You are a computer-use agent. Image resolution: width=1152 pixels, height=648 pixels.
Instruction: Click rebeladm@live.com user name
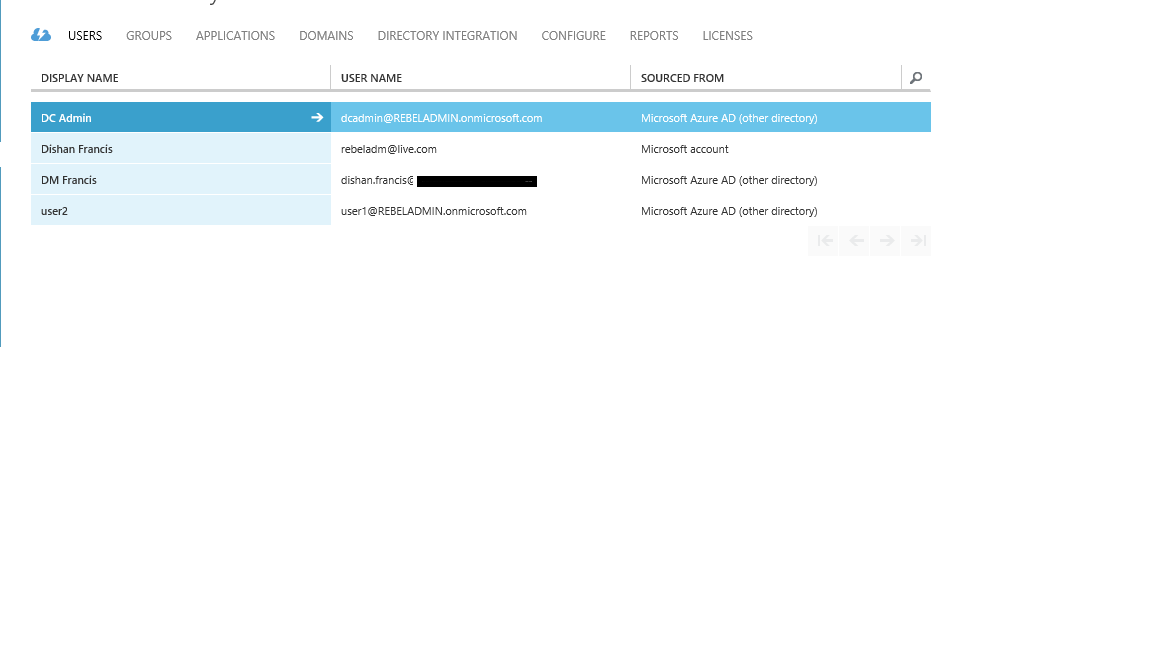[389, 149]
